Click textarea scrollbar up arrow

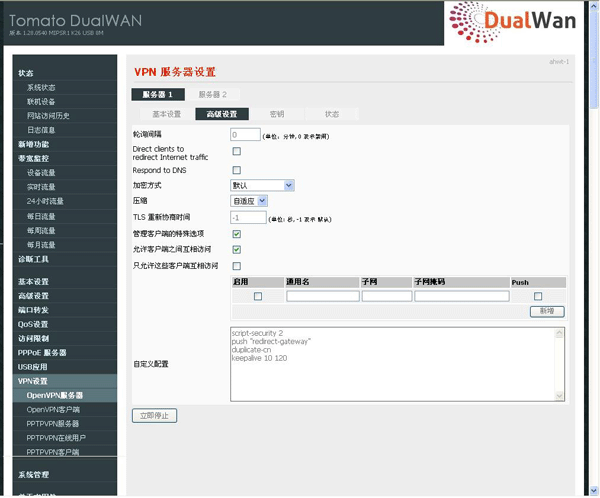[559, 333]
